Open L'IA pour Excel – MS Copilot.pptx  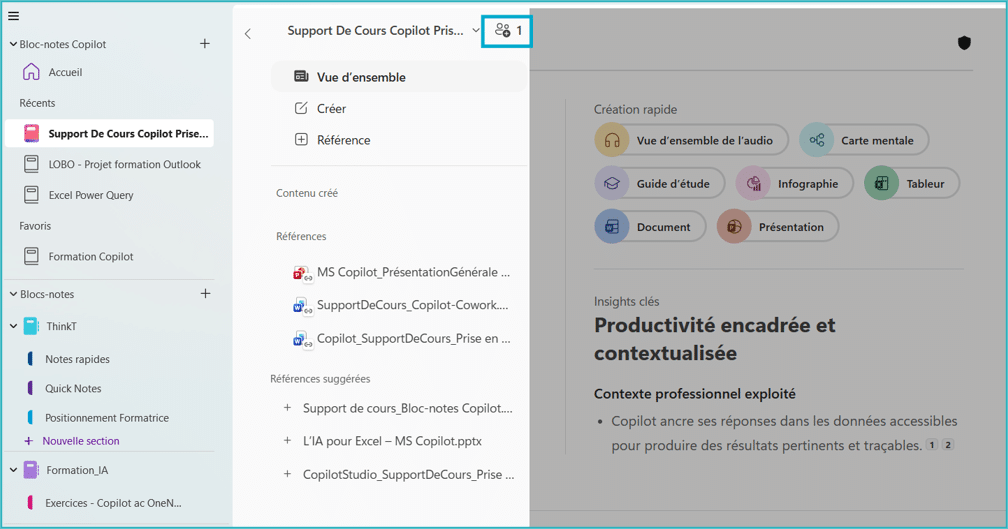392,442
